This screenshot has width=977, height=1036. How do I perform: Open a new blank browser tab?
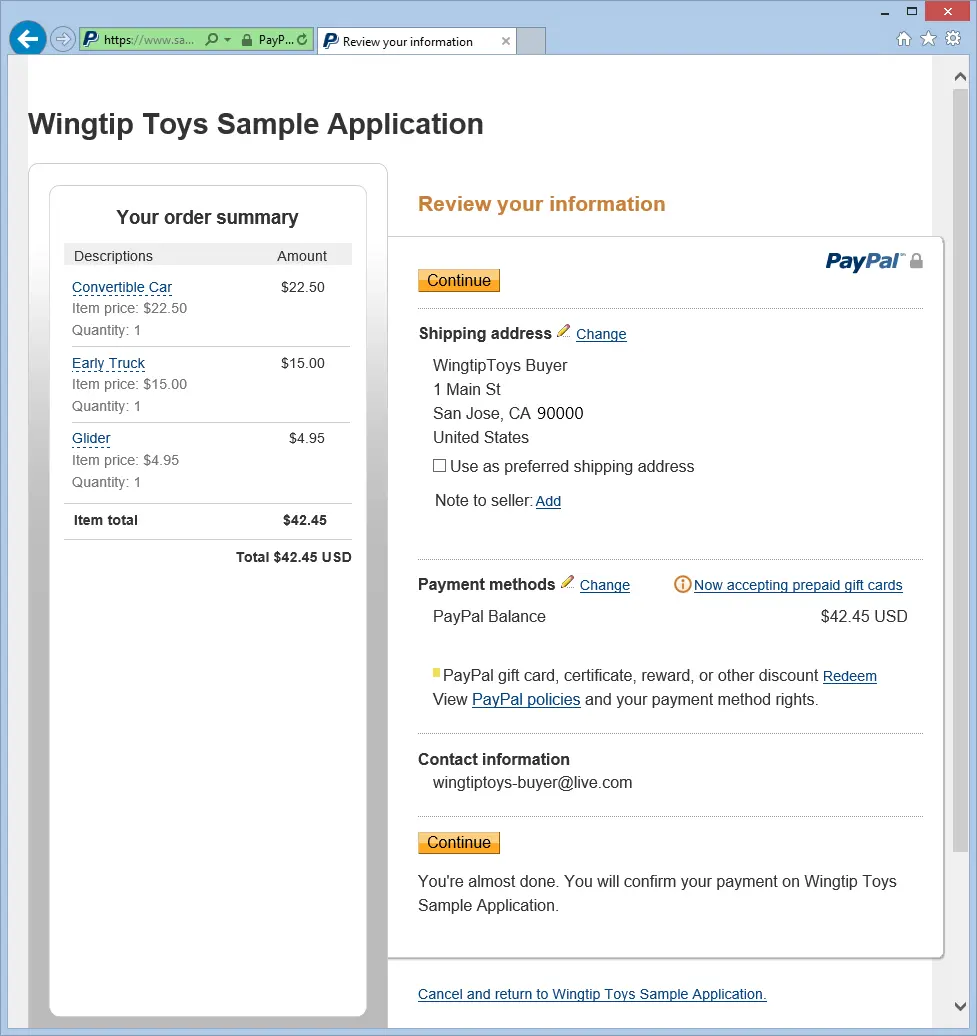(530, 41)
